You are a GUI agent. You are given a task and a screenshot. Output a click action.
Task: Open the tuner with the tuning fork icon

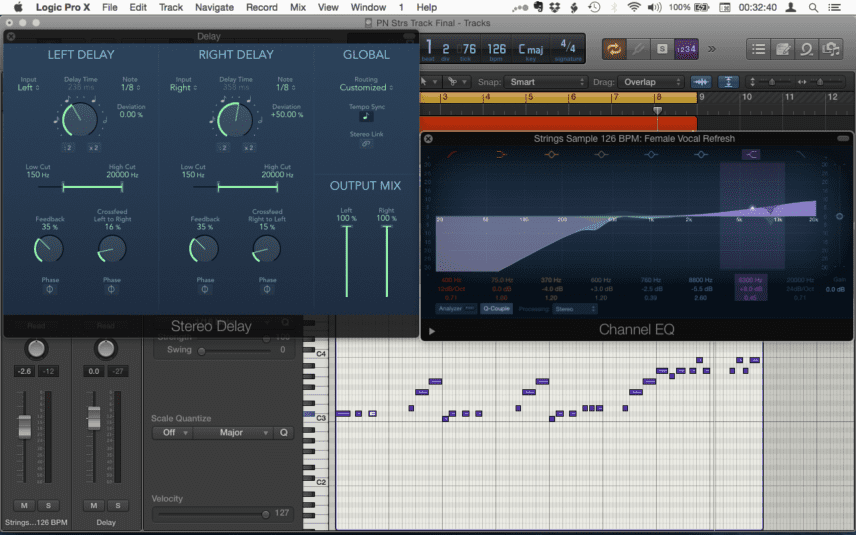638,50
